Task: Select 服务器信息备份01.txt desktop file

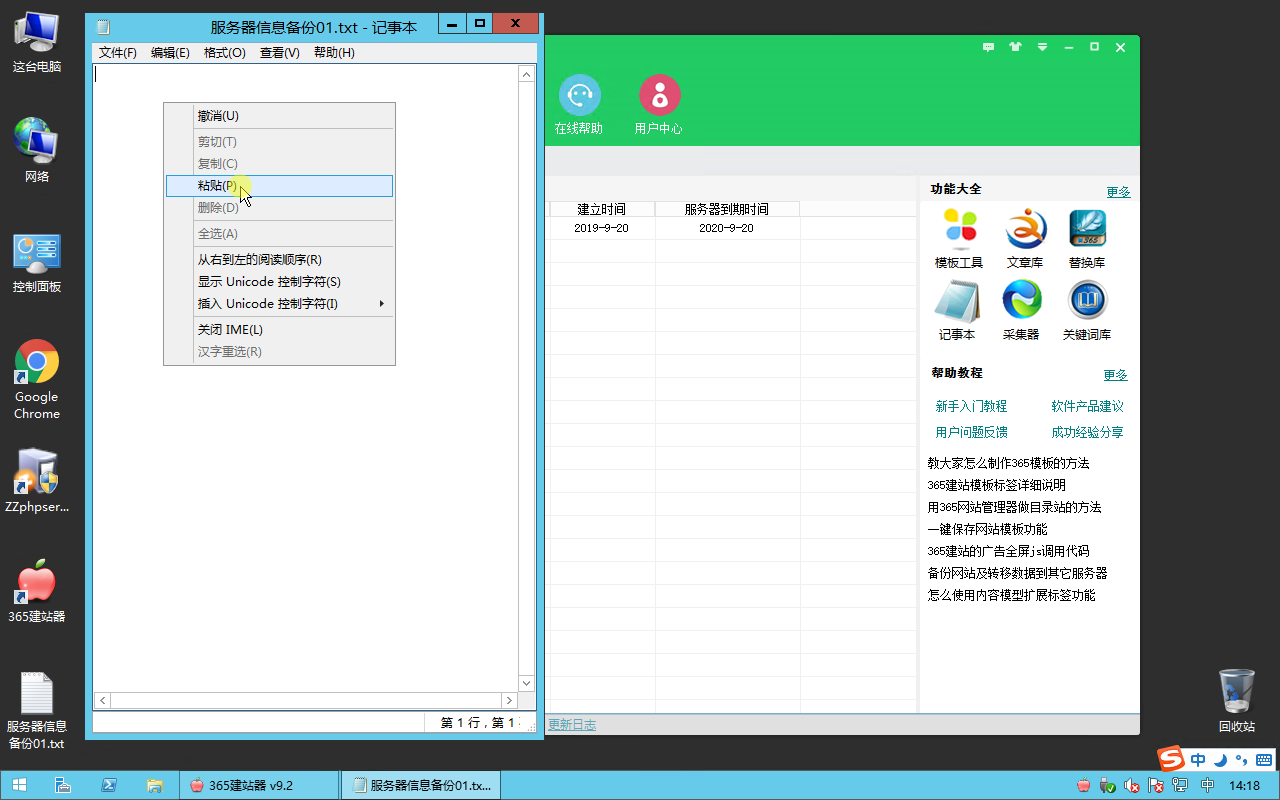Action: (x=37, y=711)
